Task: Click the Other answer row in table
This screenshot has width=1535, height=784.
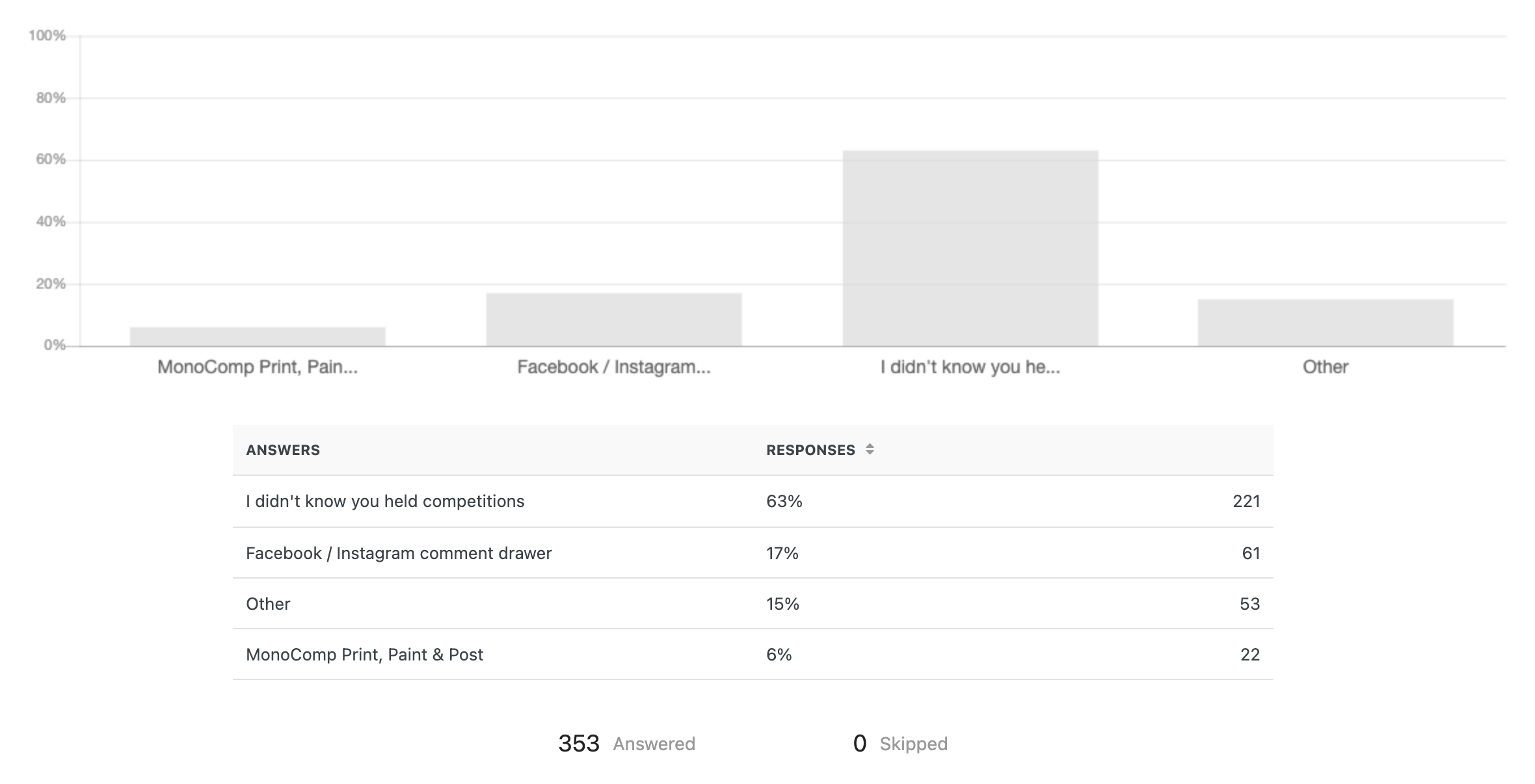Action: click(x=753, y=603)
